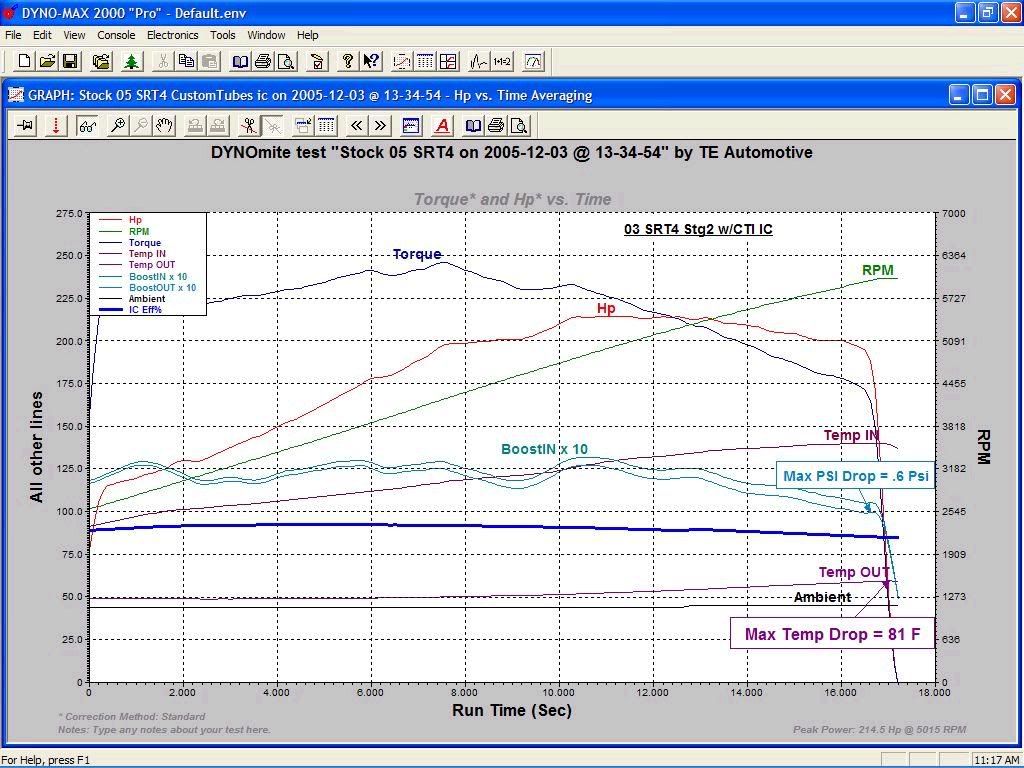
Task: Open the Electronics menu
Action: [172, 35]
